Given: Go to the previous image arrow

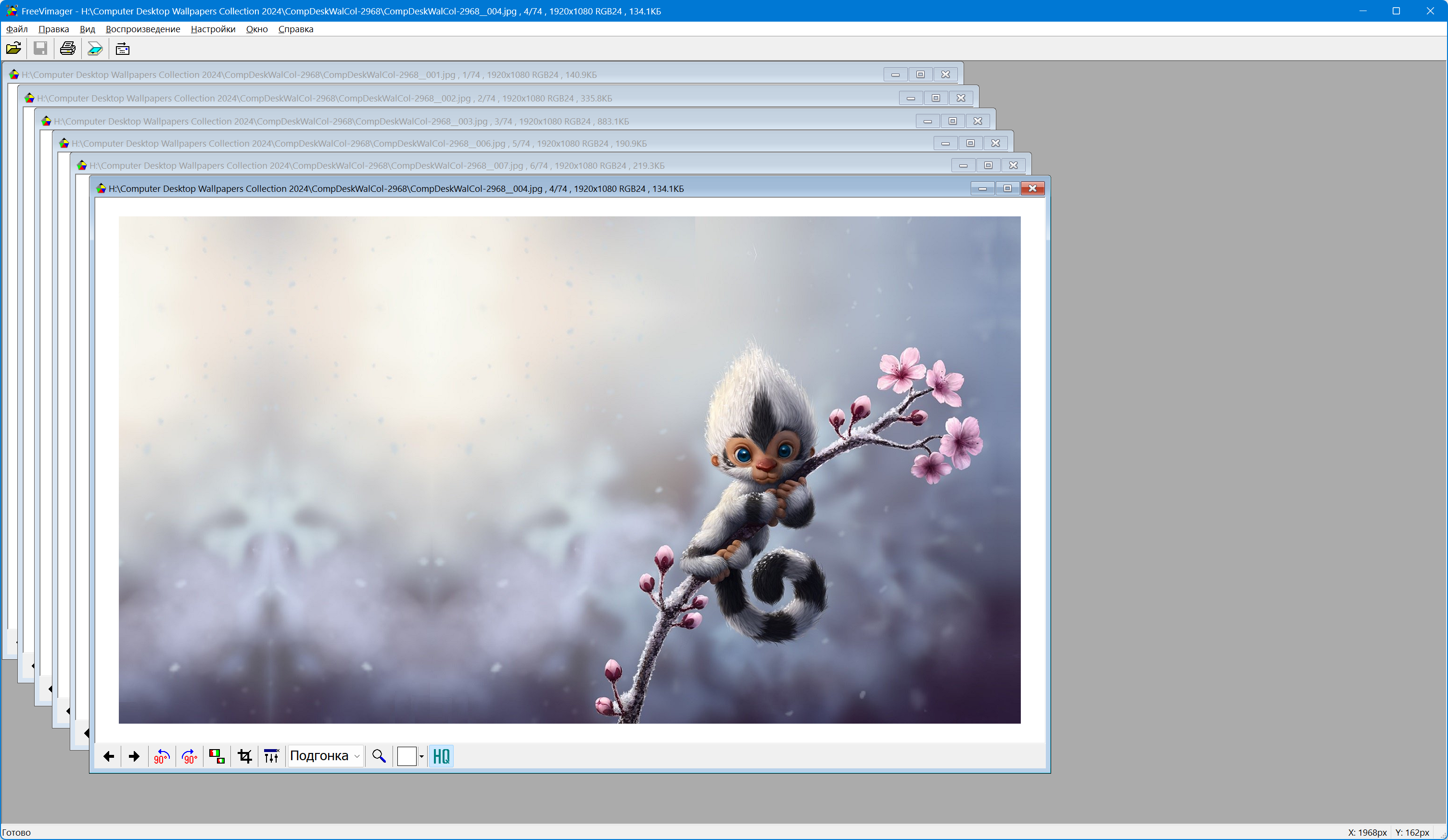Looking at the screenshot, I should [109, 756].
